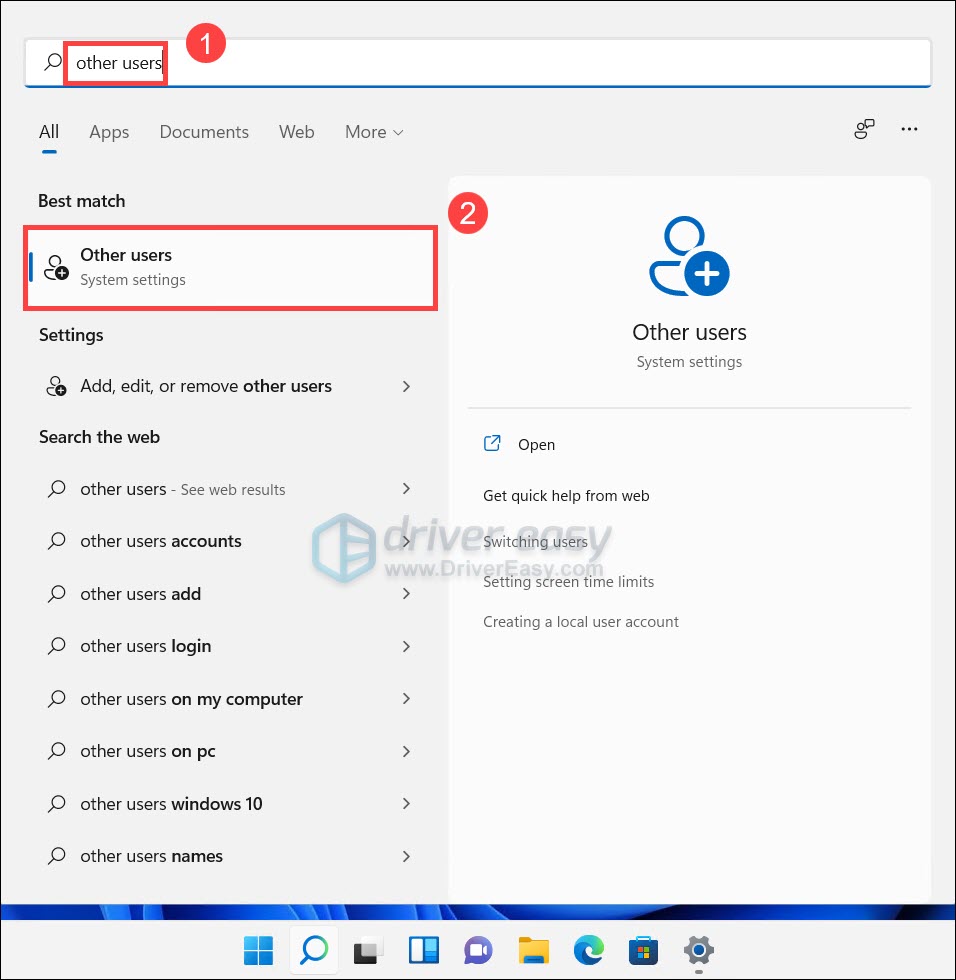Click search icon beside 'other users login'

[x=56, y=646]
